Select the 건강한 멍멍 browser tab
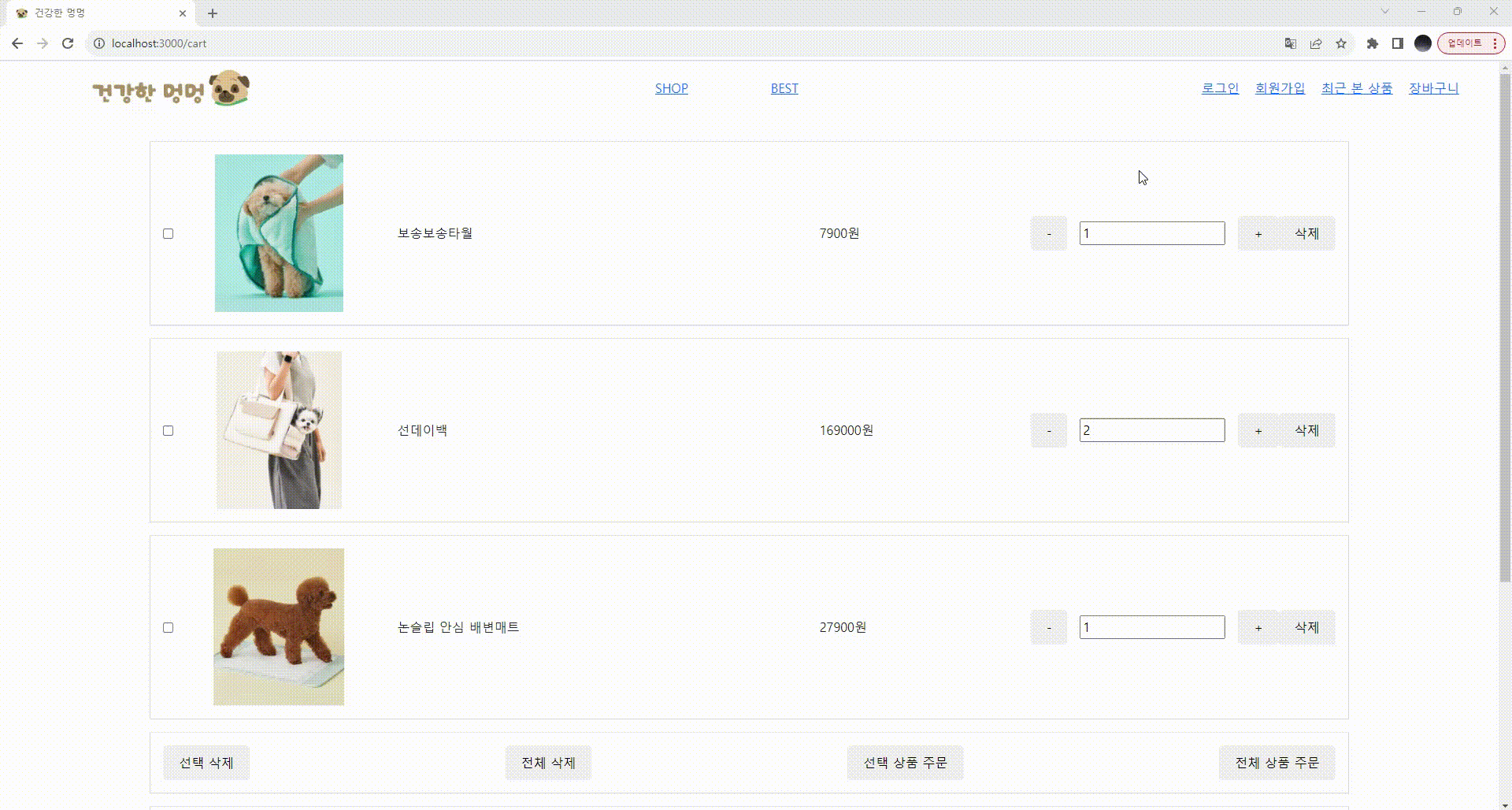The image size is (1512, 810). point(101,13)
